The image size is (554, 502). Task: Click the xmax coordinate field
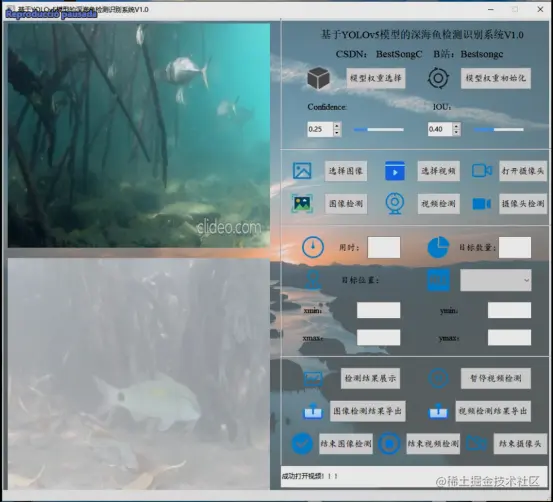(378, 337)
